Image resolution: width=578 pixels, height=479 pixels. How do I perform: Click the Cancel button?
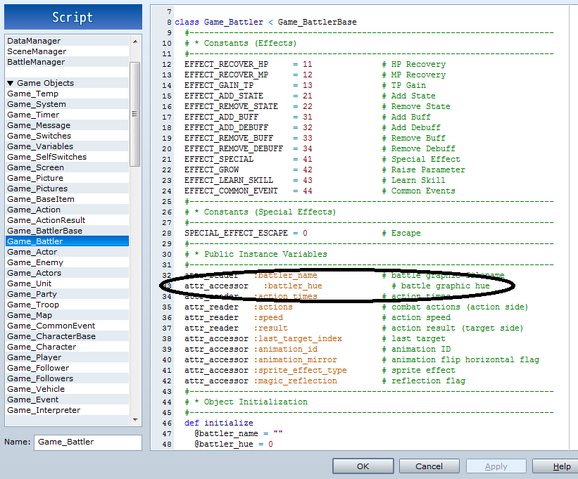click(x=429, y=466)
